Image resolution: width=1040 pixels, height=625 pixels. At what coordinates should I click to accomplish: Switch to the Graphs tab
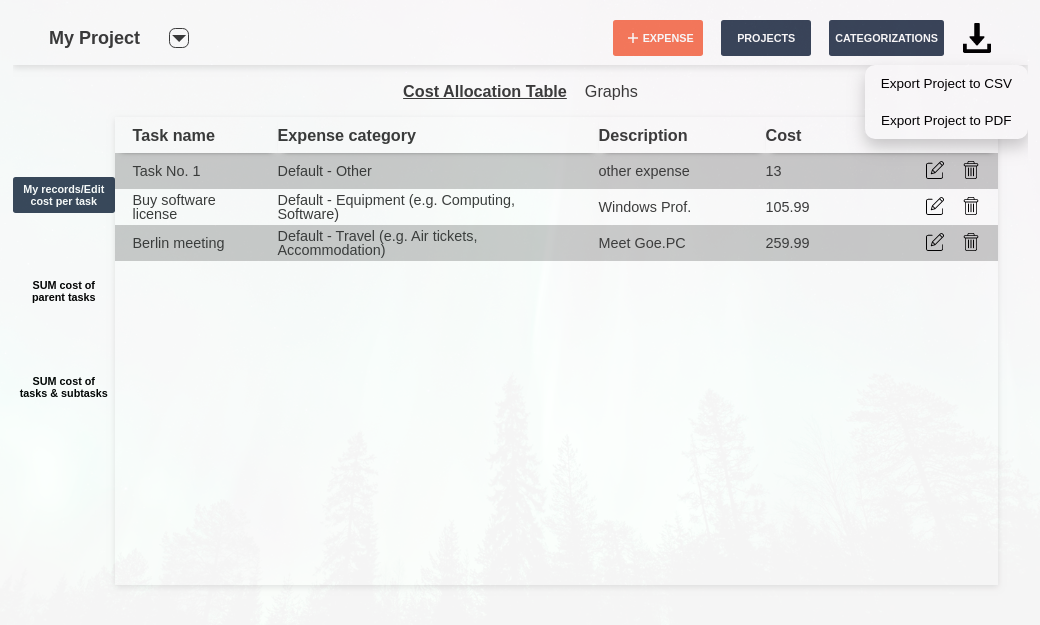611,92
